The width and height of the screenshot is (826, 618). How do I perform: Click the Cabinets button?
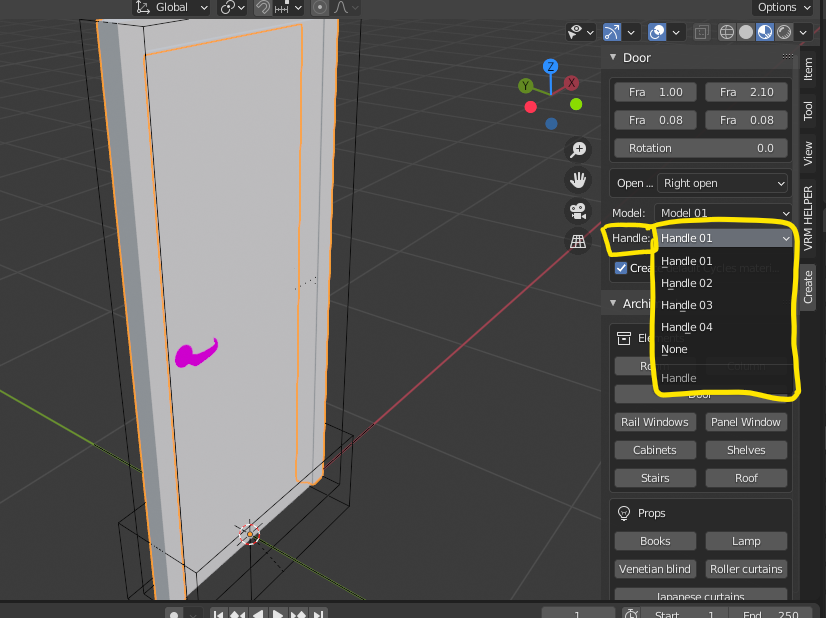[x=655, y=450]
